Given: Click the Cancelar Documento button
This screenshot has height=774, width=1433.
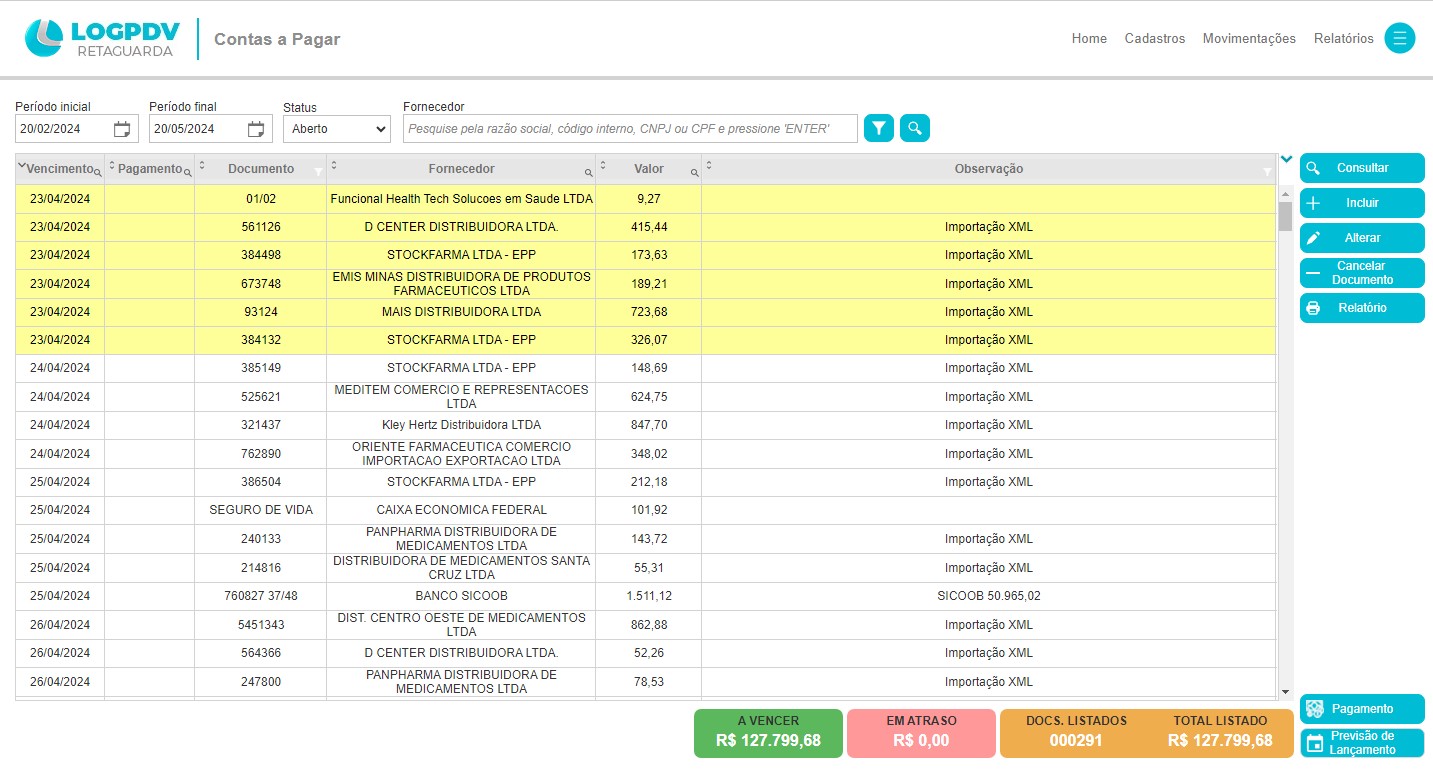Looking at the screenshot, I should tap(1361, 273).
